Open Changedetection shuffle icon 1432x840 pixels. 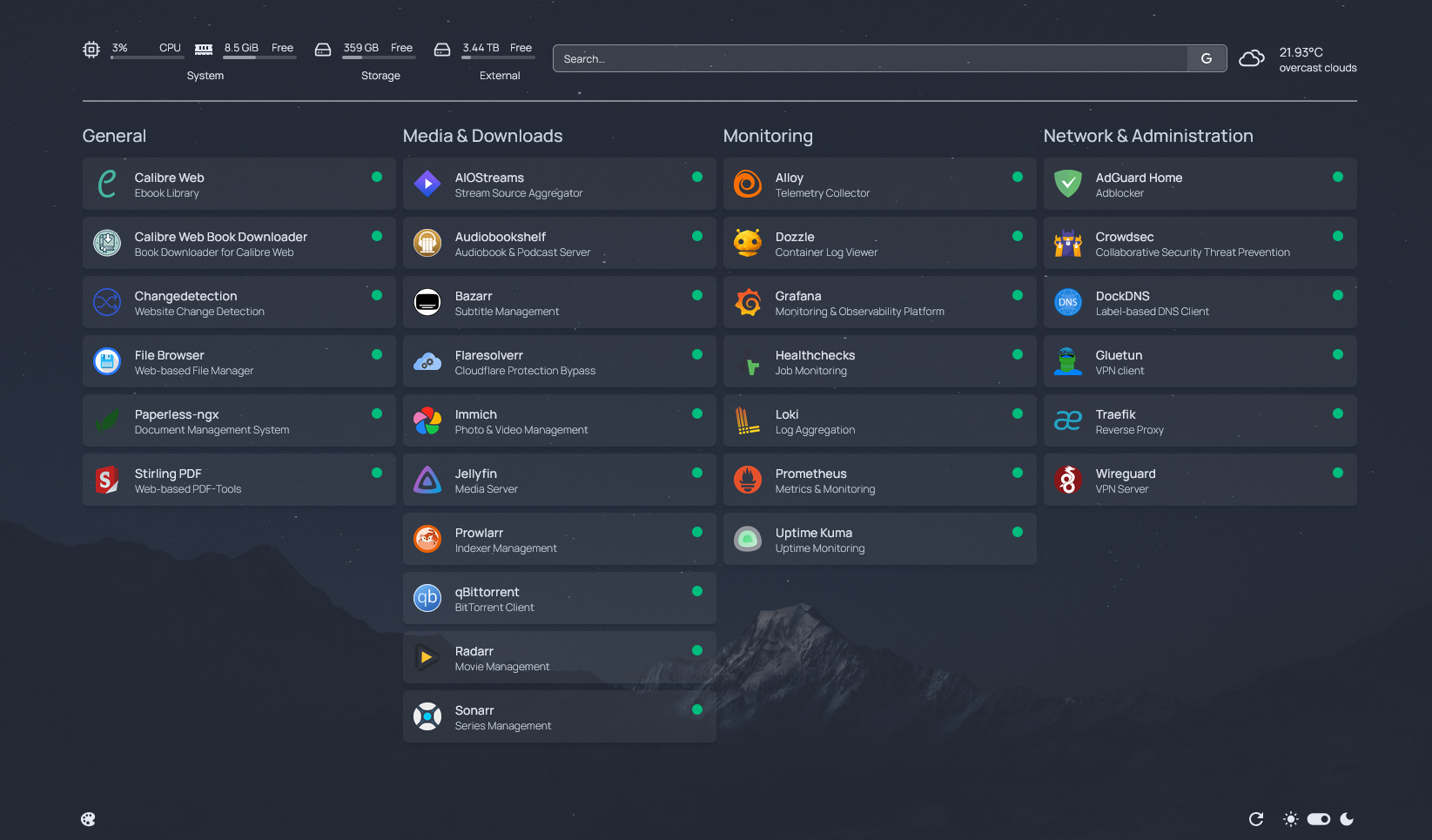(x=107, y=302)
